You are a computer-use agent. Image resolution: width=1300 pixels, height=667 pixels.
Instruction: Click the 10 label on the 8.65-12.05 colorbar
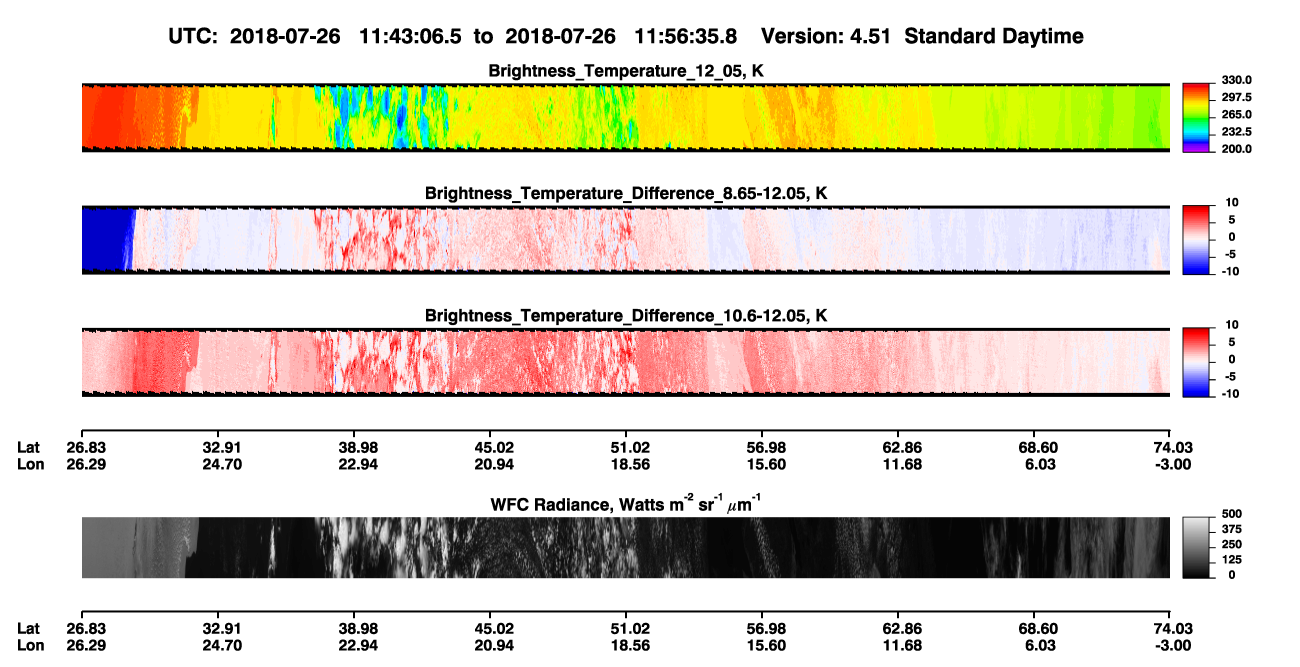[x=1233, y=203]
